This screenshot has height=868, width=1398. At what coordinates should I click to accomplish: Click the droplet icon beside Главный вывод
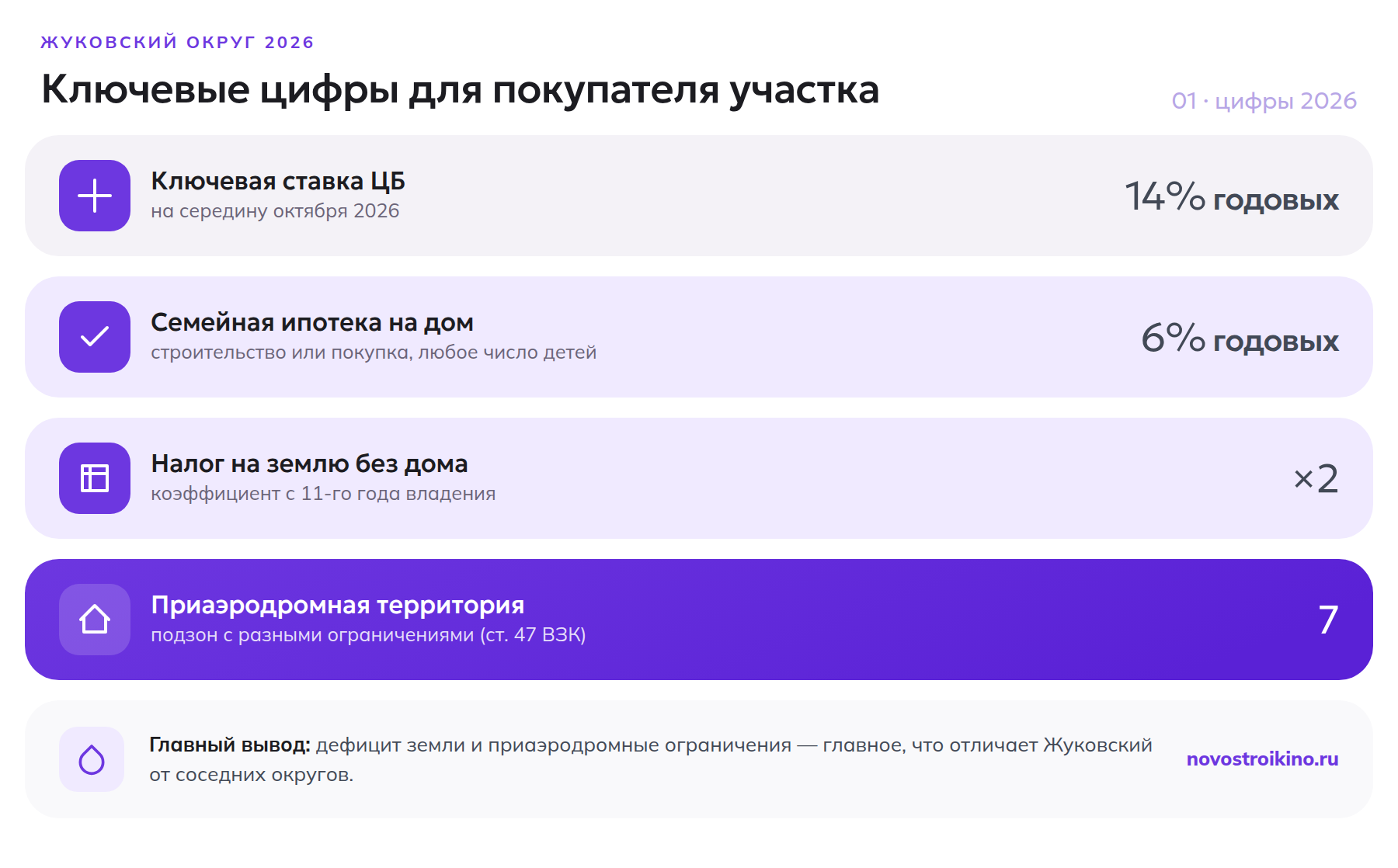92,759
